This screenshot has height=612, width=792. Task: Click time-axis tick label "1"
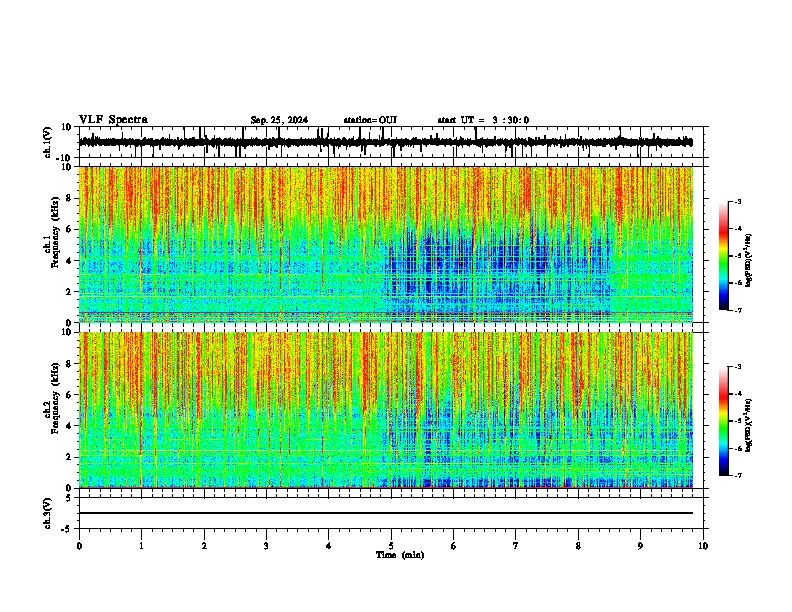141,546
